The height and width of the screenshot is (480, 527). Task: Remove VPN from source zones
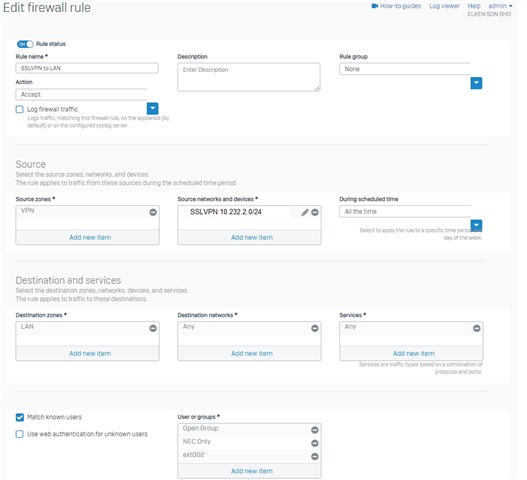(x=153, y=212)
